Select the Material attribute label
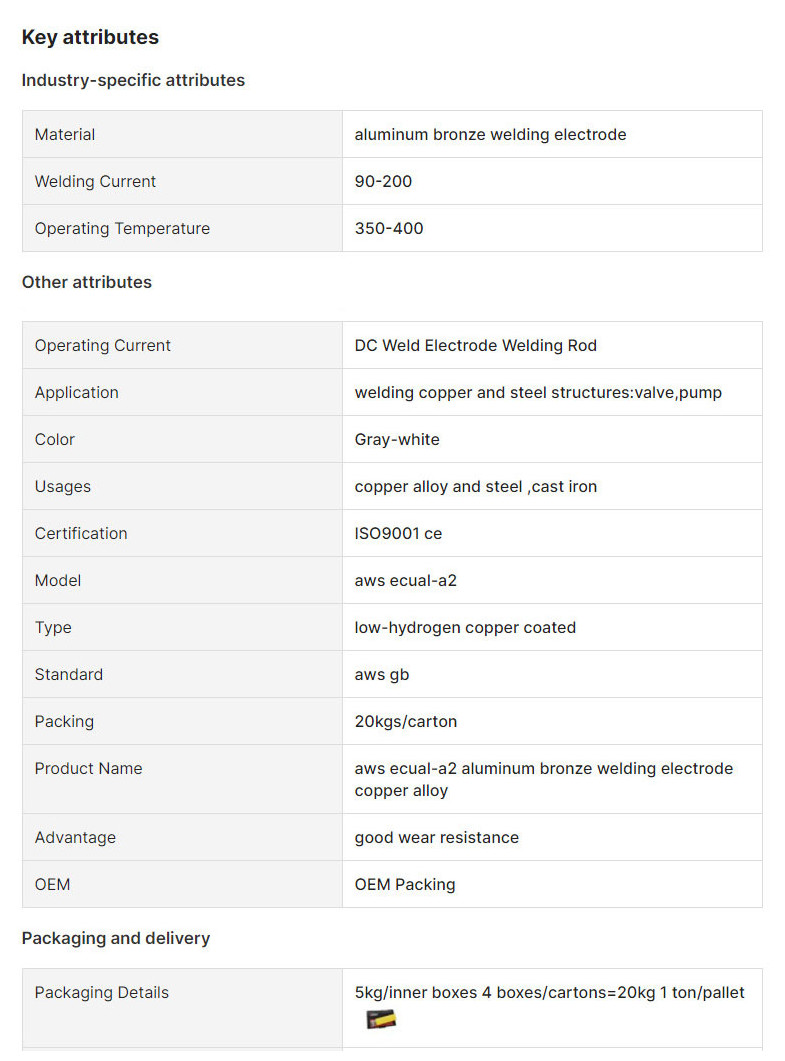 (x=65, y=134)
